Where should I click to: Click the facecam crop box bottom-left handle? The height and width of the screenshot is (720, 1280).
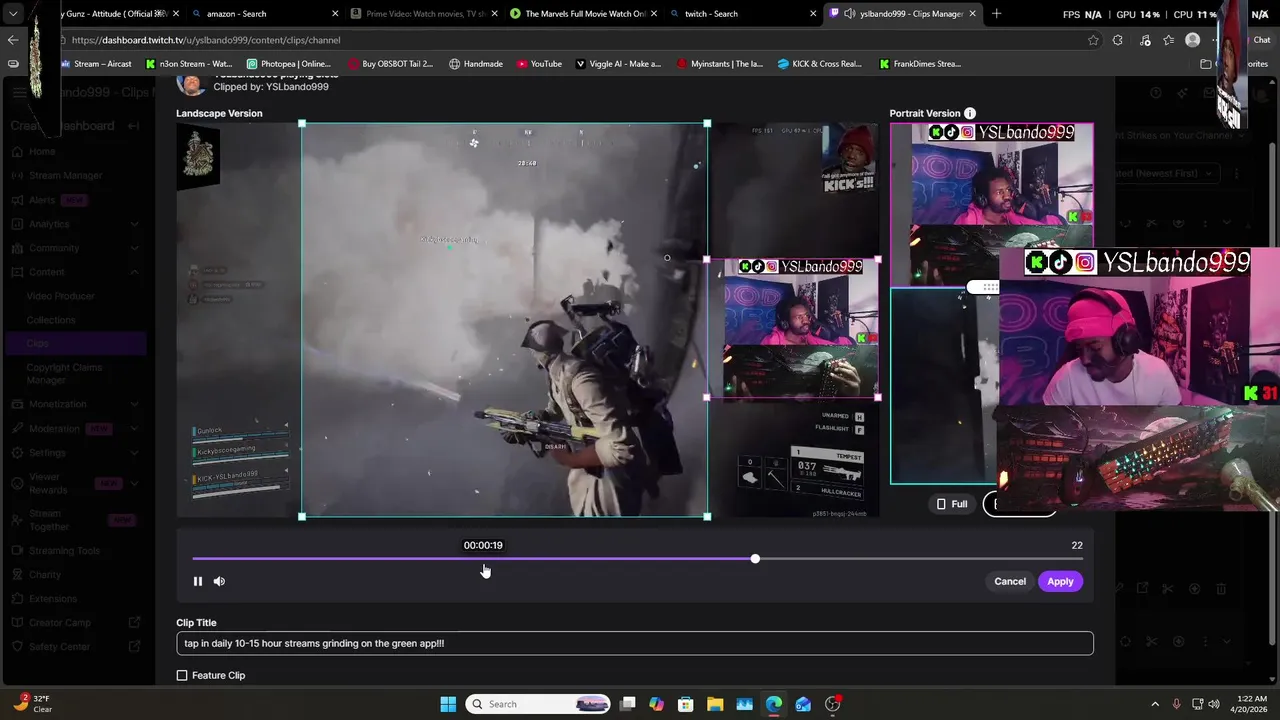pyautogui.click(x=708, y=398)
